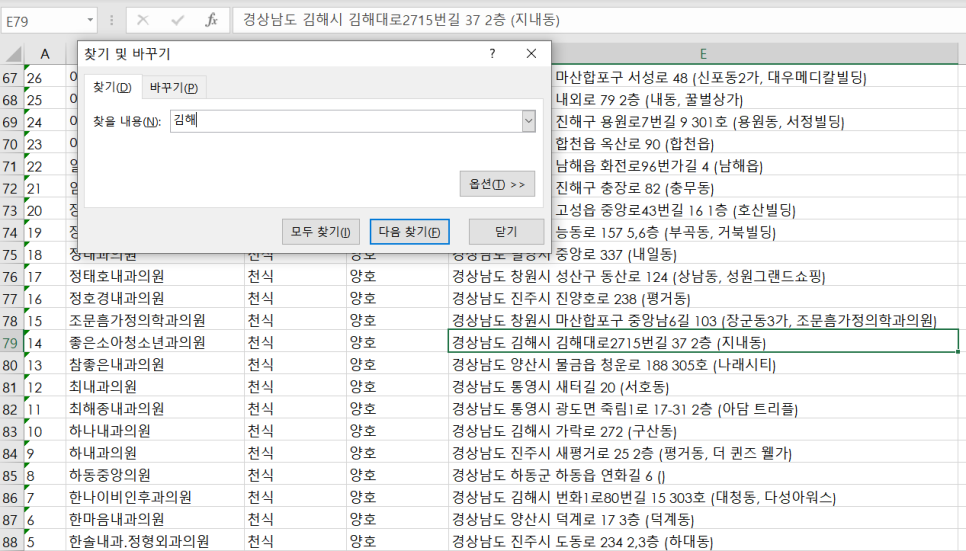966x551 pixels.
Task: Click the 천식 cell in row 79
Action: tap(295, 343)
